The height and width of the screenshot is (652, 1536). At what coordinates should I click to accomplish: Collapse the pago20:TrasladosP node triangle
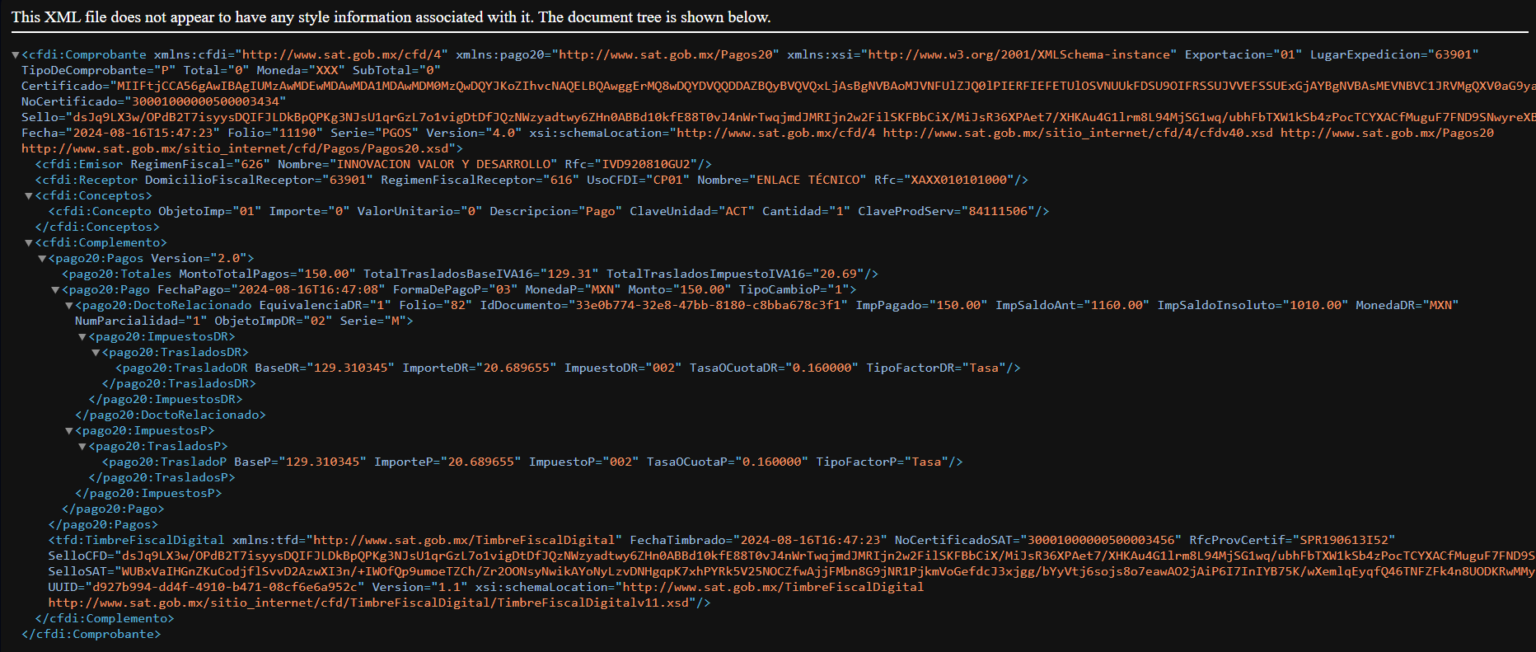click(82, 447)
